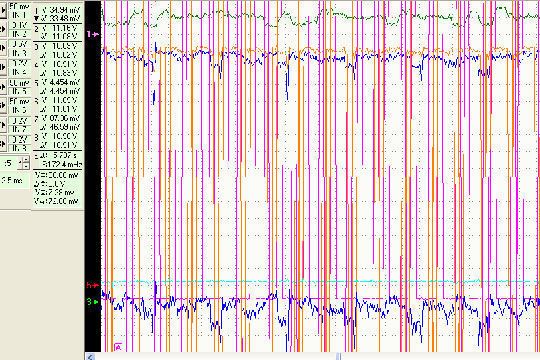Select cursor A flag on the waveform
Viewport: 540px width, 360px height.
(118, 347)
